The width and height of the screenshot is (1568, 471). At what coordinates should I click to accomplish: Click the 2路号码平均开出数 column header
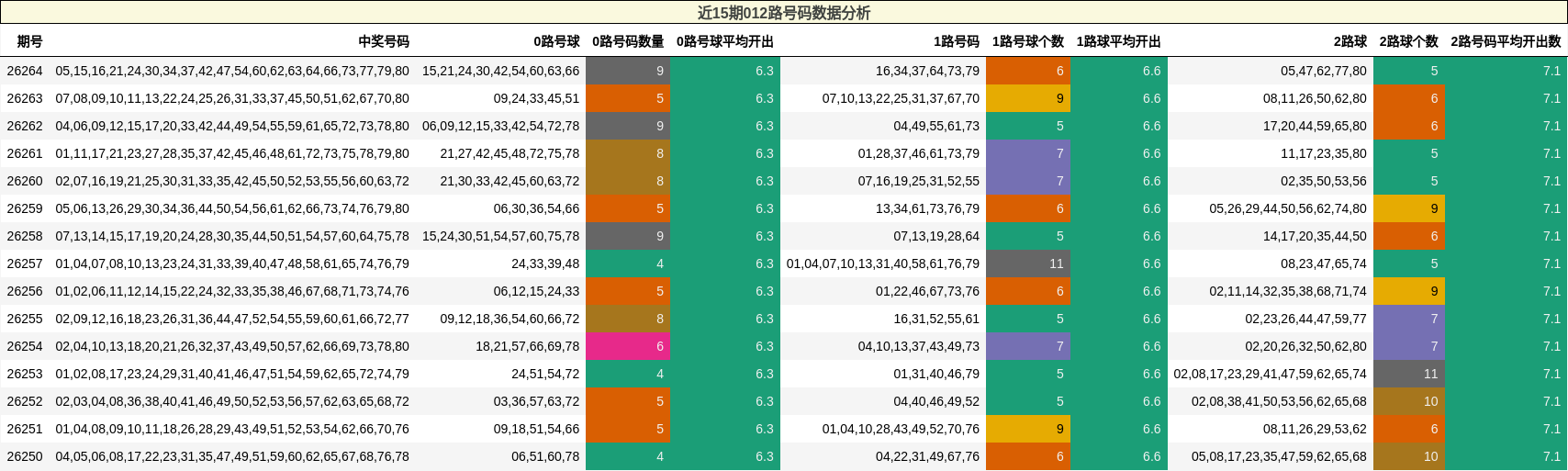1506,41
